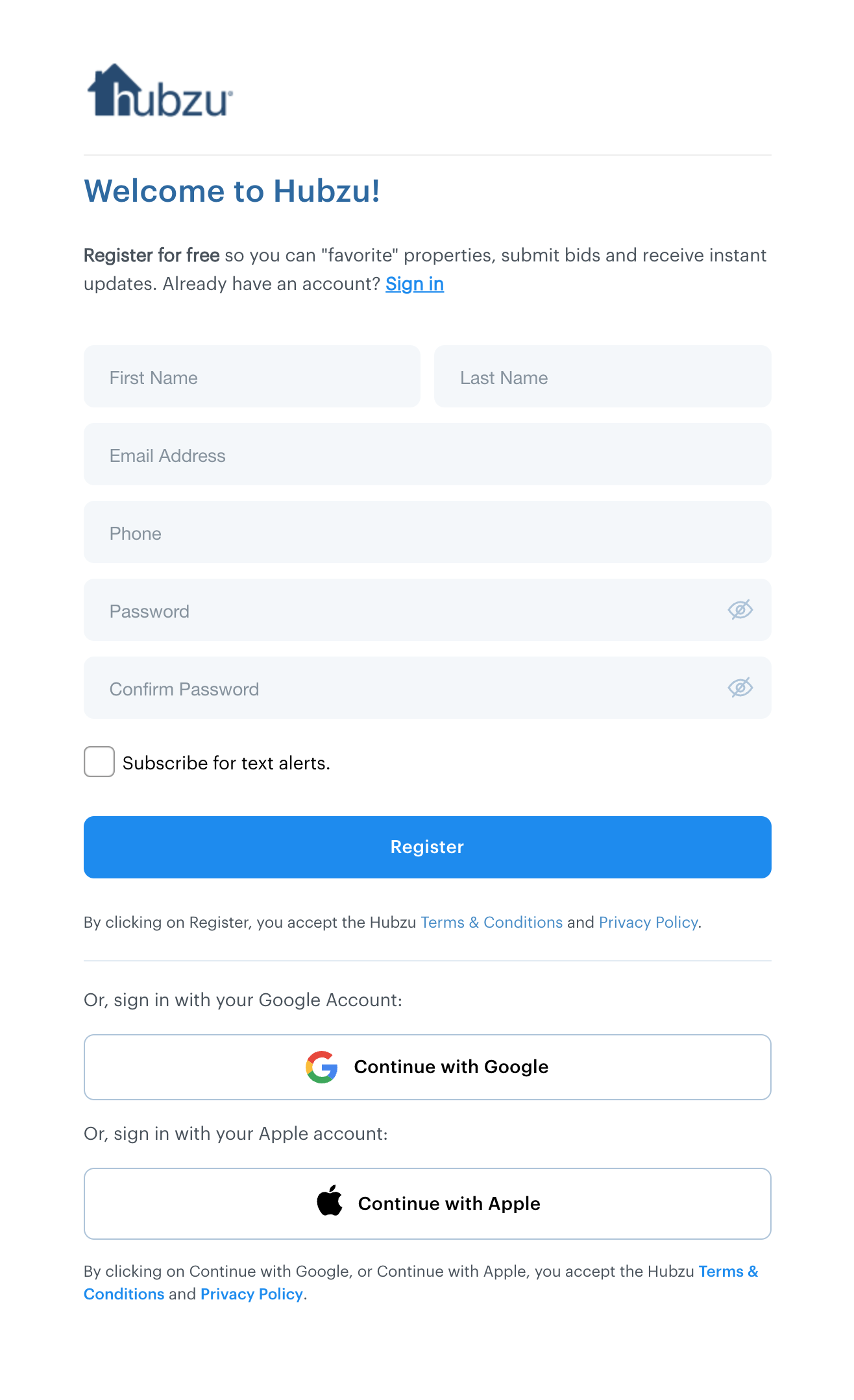Focus the First Name field
854x1400 pixels.
tap(252, 377)
